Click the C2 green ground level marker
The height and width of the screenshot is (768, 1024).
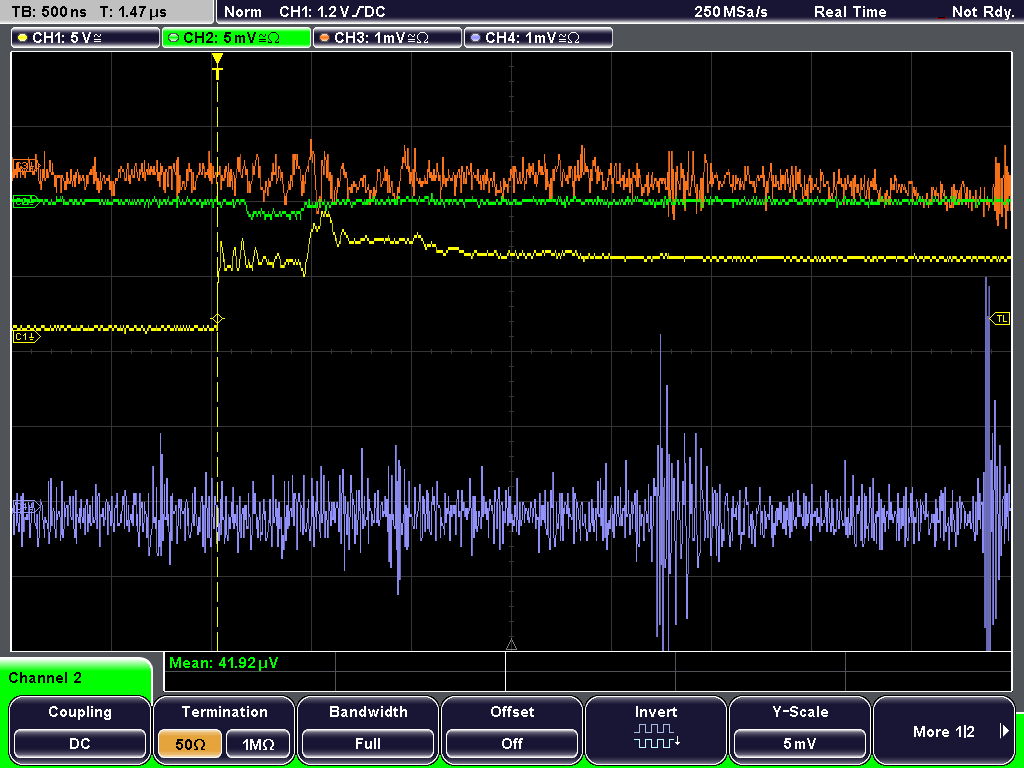tap(26, 202)
